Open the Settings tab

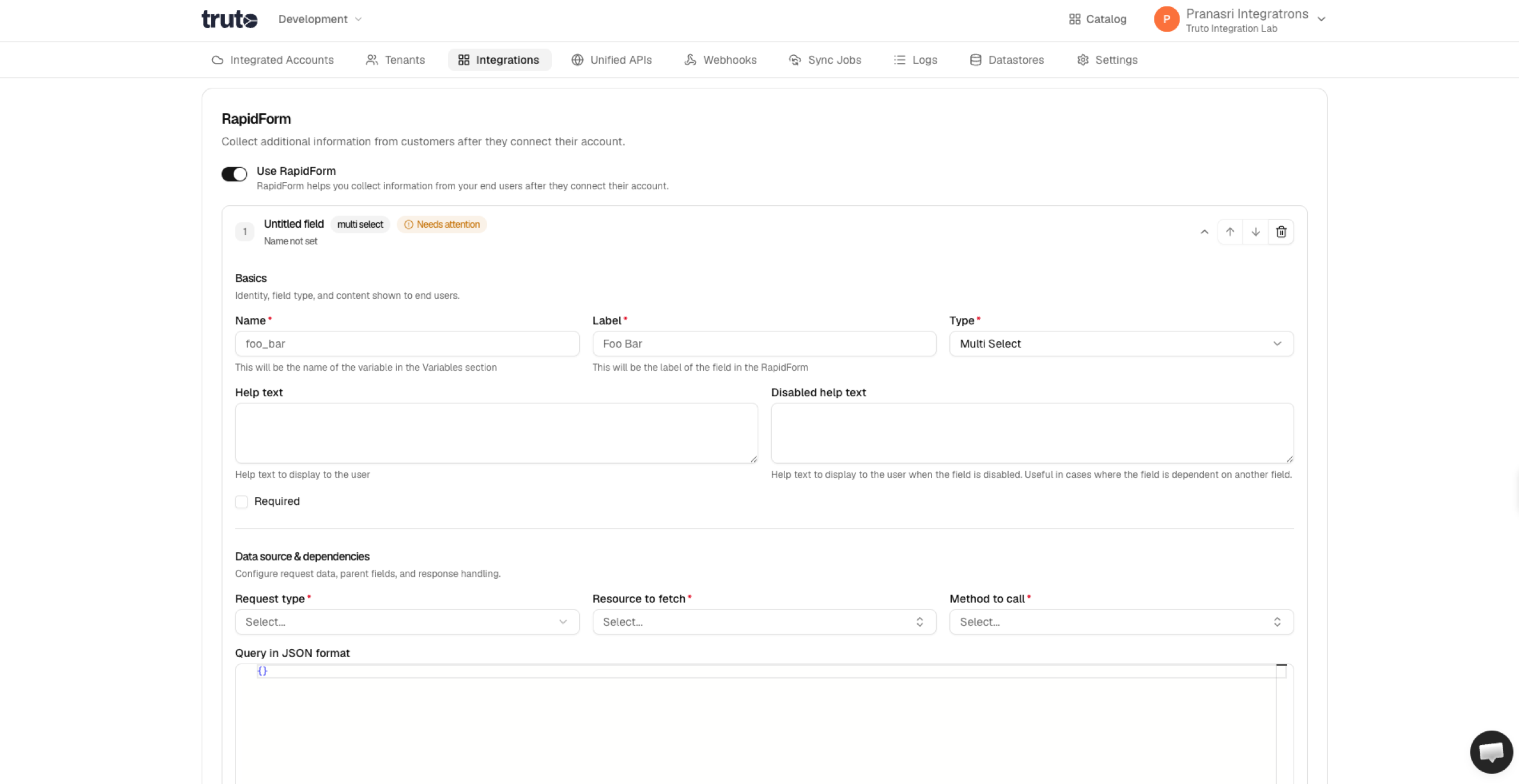click(x=1107, y=60)
